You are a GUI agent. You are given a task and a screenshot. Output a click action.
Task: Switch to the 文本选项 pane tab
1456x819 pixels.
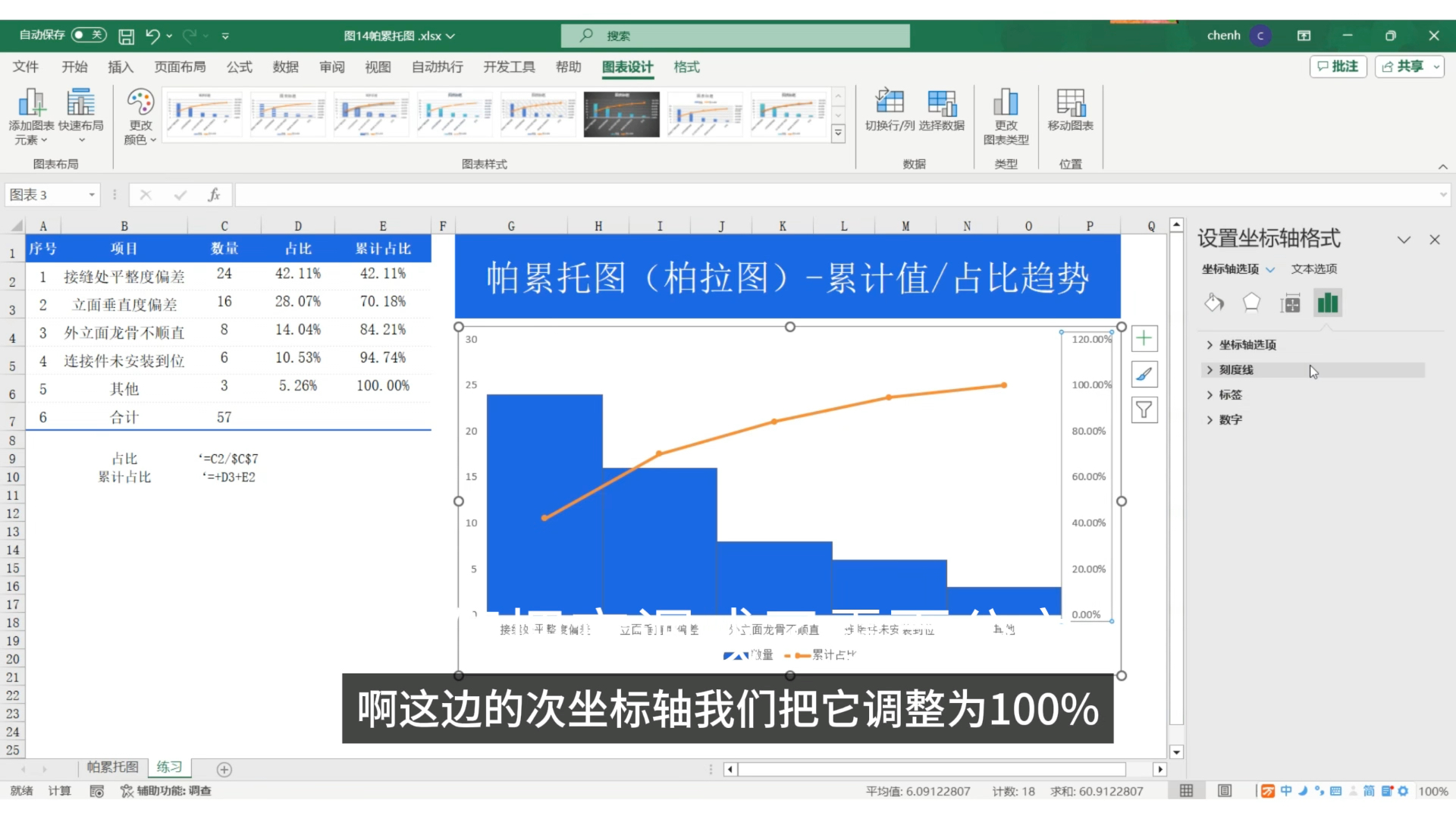(1314, 269)
